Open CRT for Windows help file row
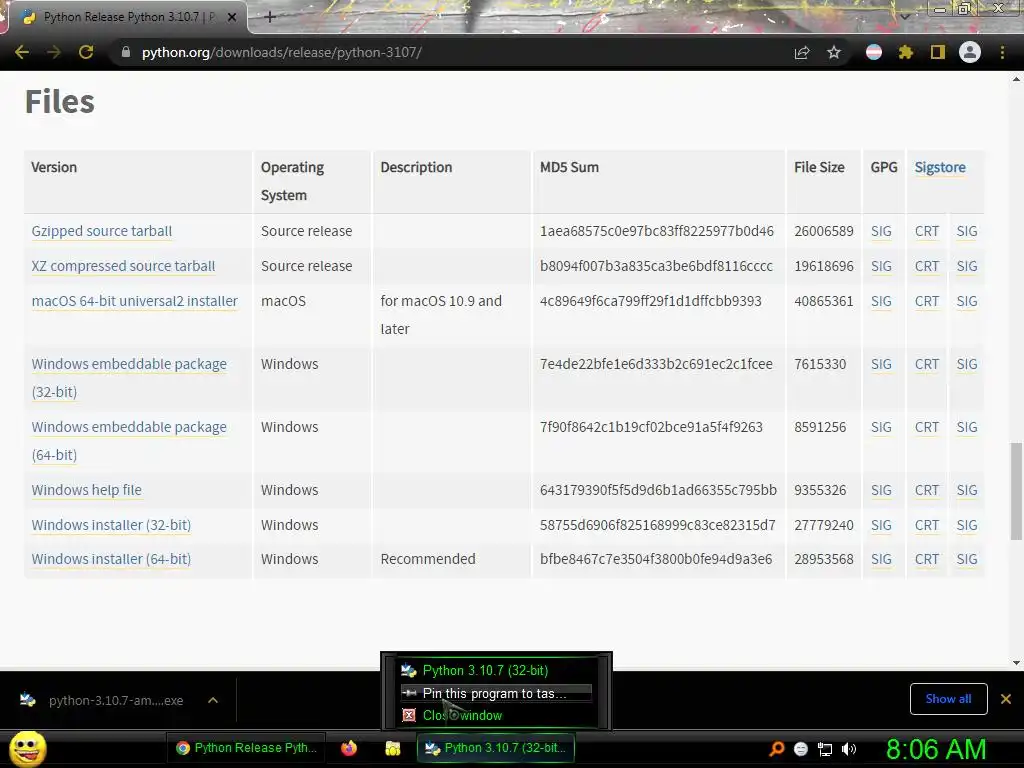The height and width of the screenshot is (768, 1024). pyautogui.click(x=927, y=490)
